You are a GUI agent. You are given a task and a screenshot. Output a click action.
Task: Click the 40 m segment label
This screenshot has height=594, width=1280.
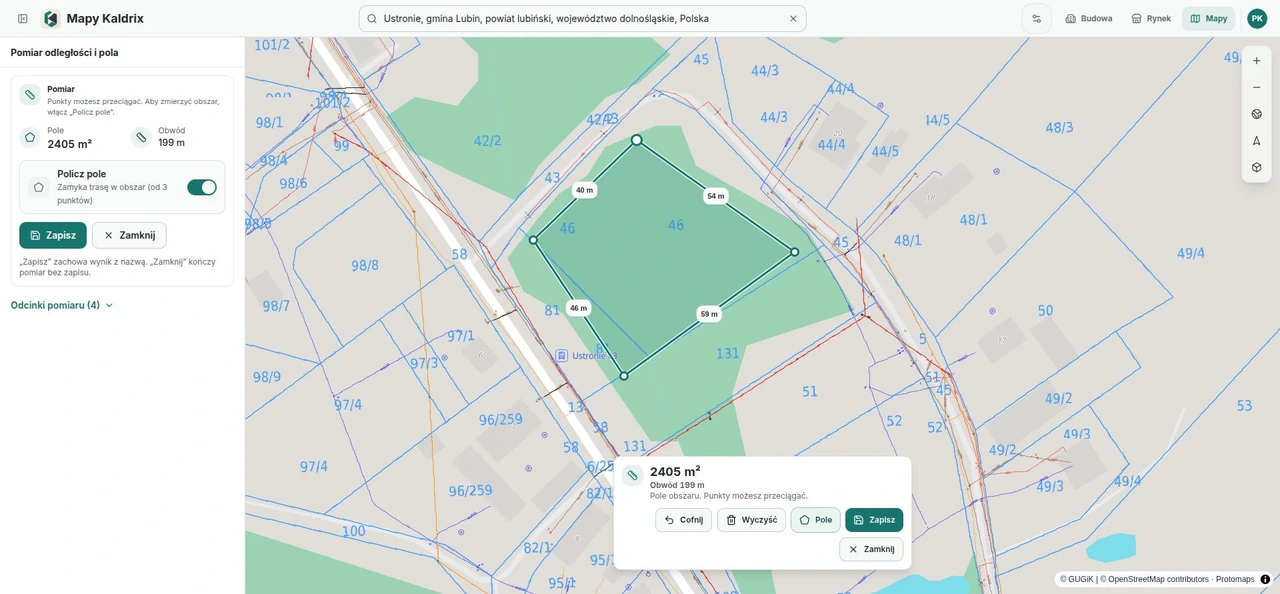pos(584,190)
